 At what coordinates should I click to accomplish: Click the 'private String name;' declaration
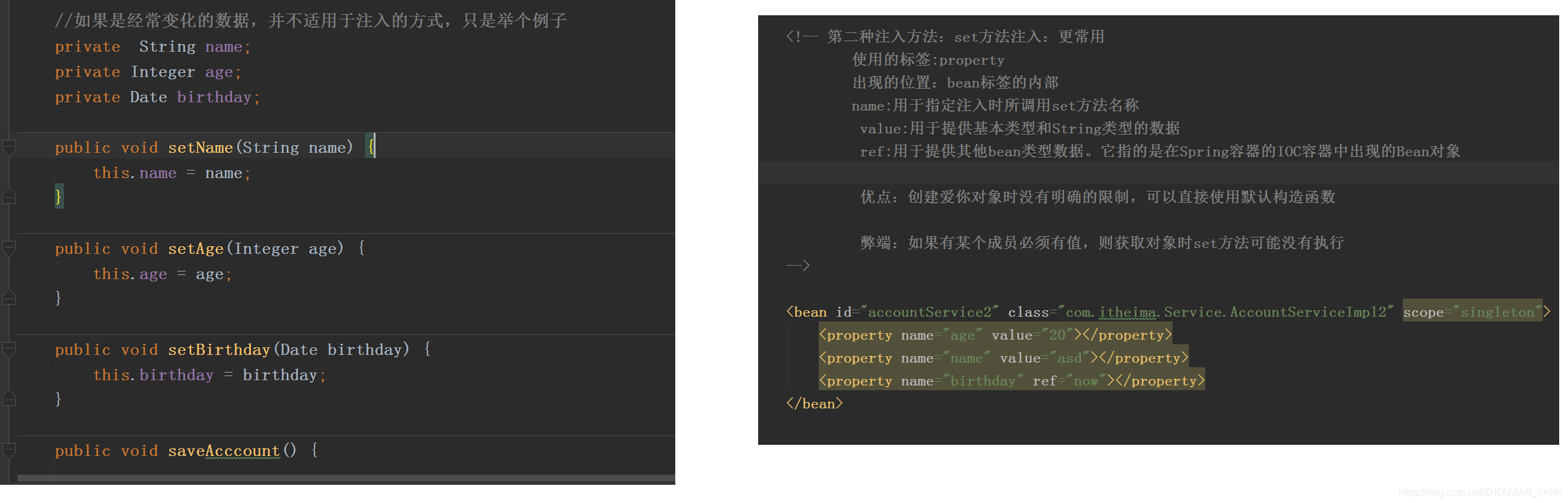click(x=153, y=47)
